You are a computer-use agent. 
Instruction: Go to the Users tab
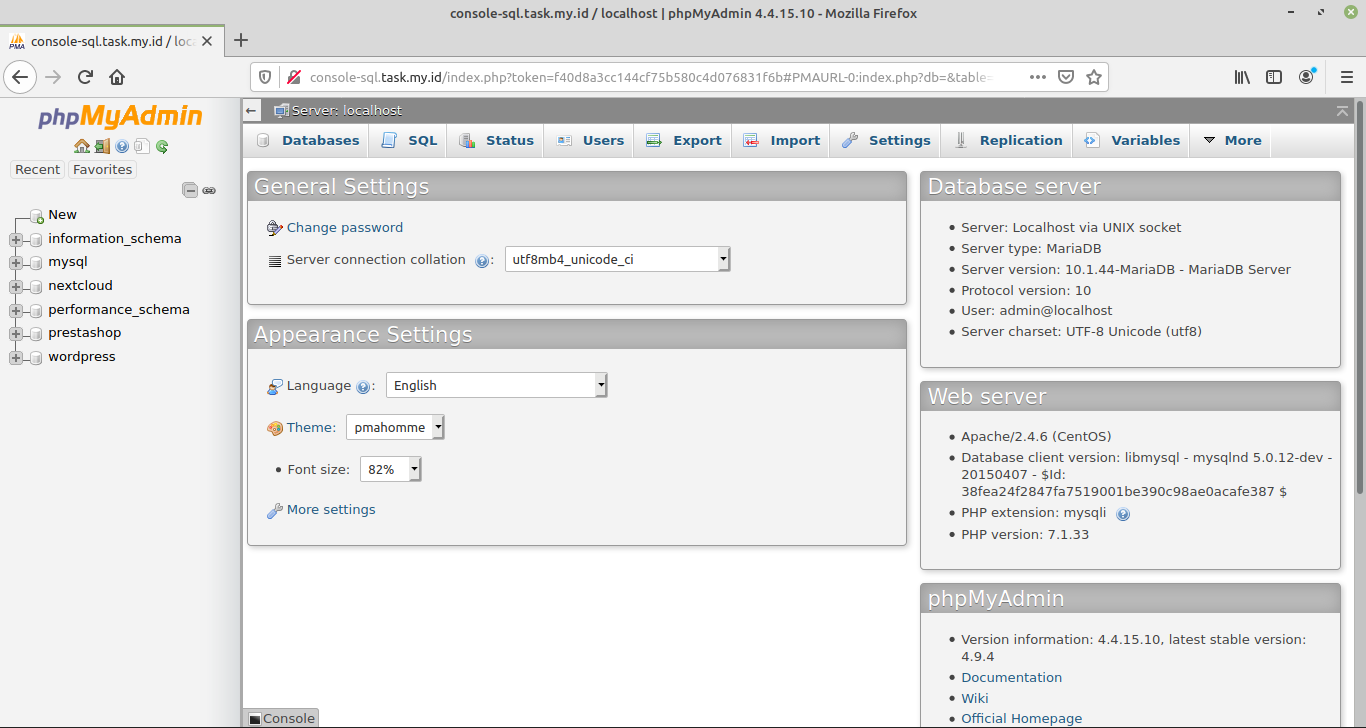point(590,141)
